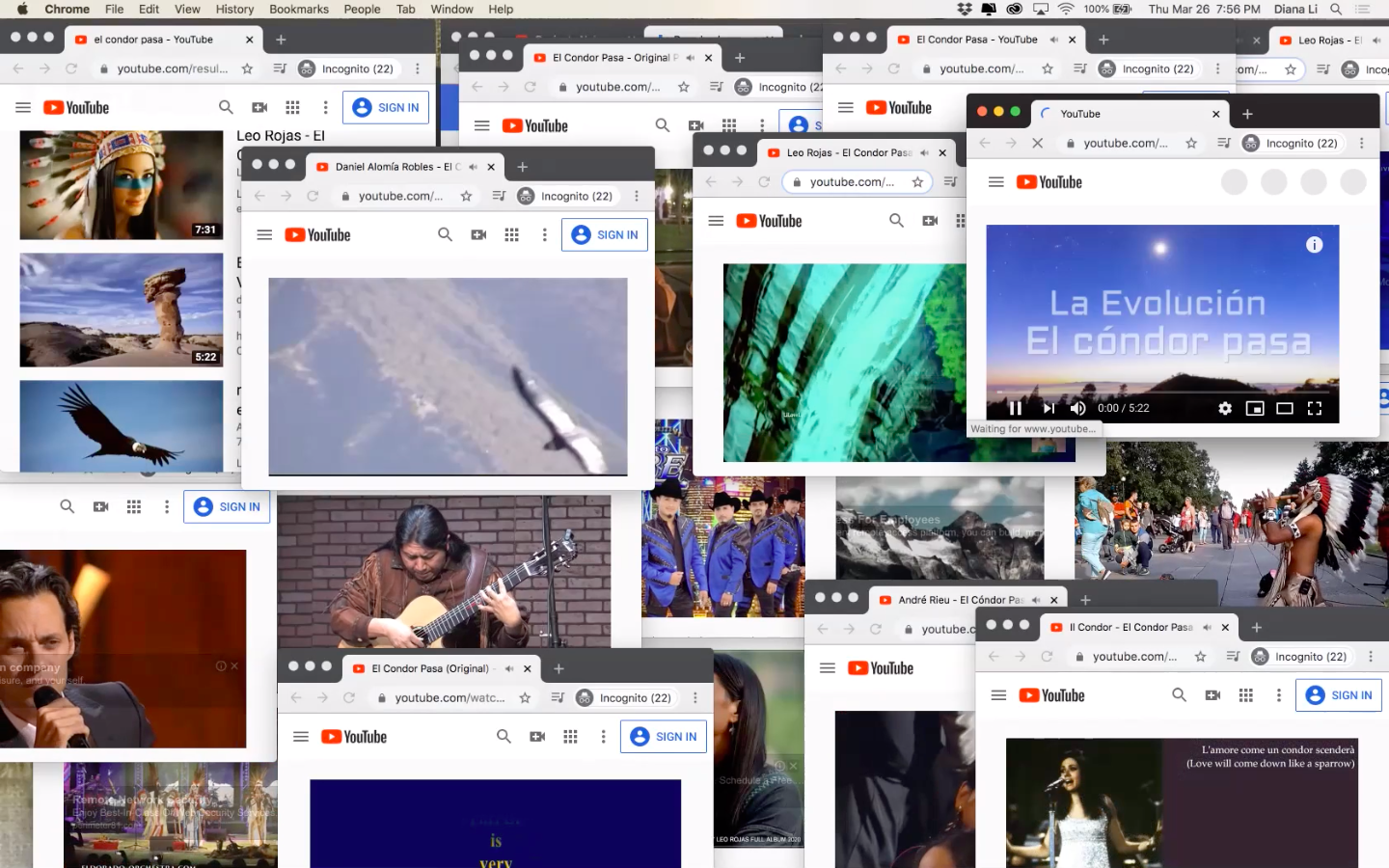Mute the Leo Rojas - El Condor Pasa tab audio
This screenshot has width=1389, height=868.
pyautogui.click(x=925, y=152)
